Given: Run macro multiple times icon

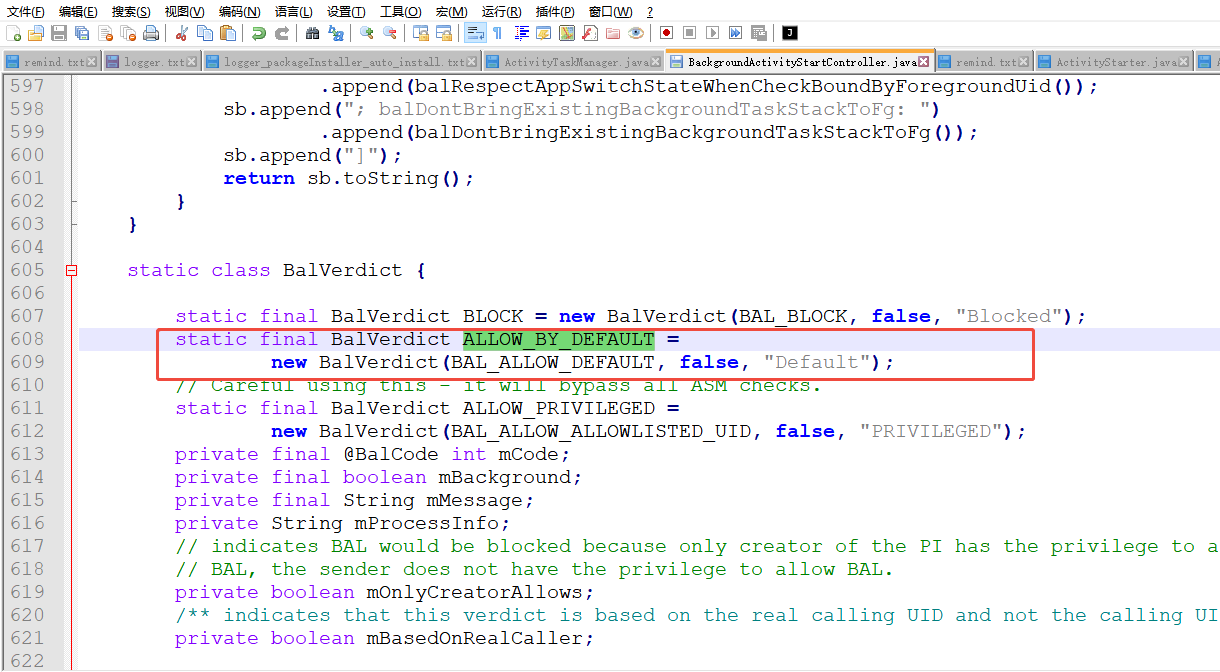Looking at the screenshot, I should [x=735, y=33].
